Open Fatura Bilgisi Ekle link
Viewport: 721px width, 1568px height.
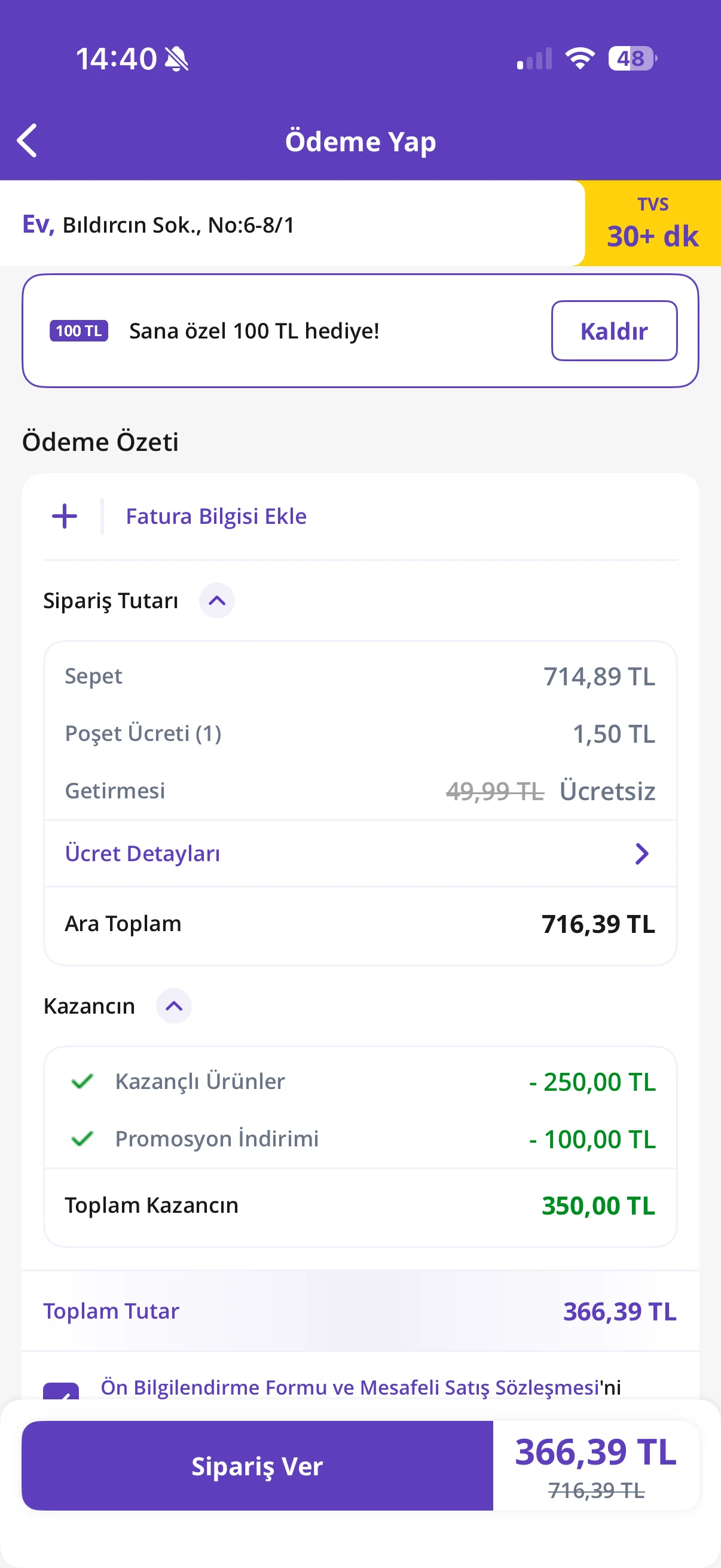(216, 516)
